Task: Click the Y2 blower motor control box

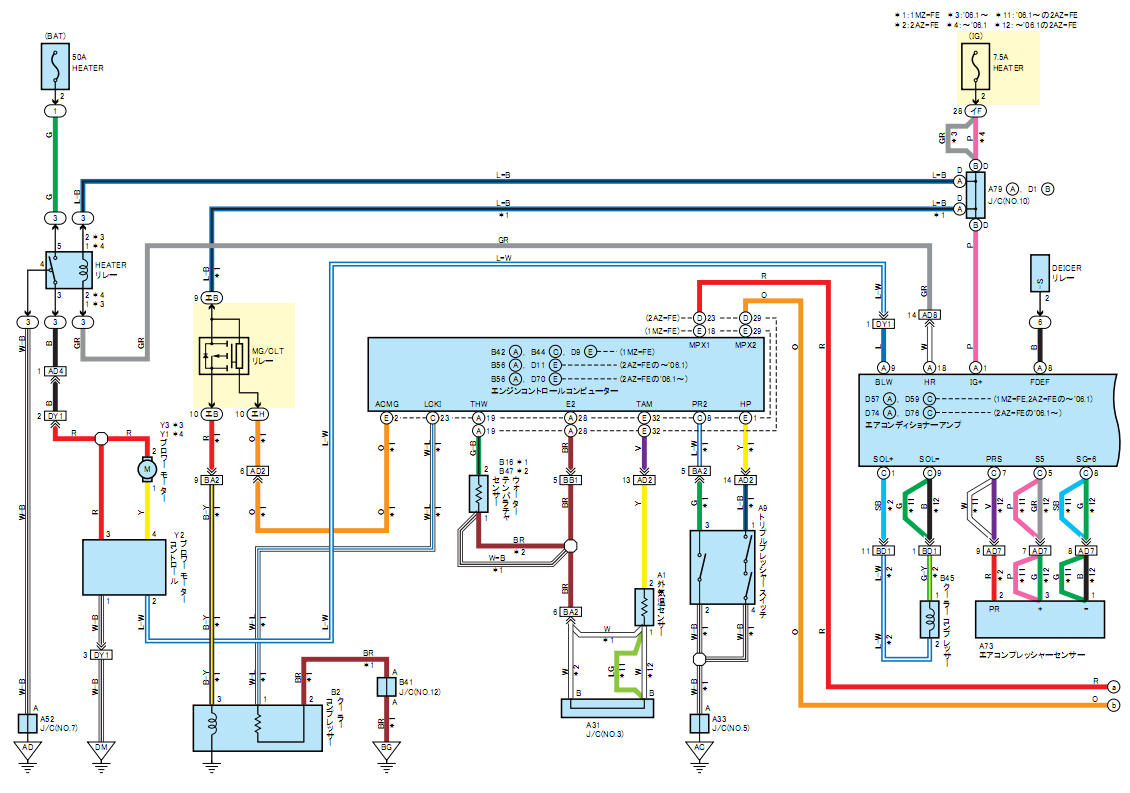Action: 124,567
